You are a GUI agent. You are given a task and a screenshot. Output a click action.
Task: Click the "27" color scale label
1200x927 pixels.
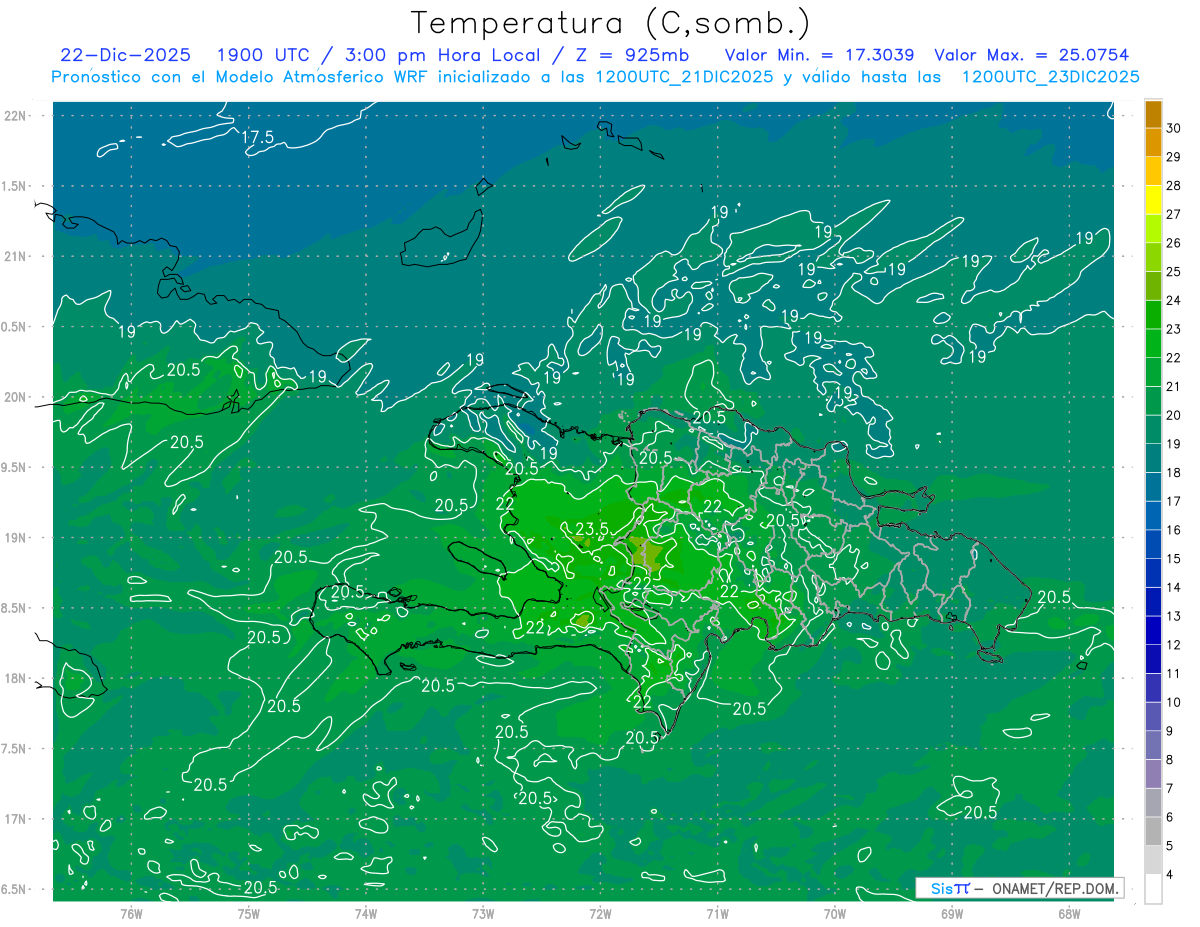click(1174, 214)
